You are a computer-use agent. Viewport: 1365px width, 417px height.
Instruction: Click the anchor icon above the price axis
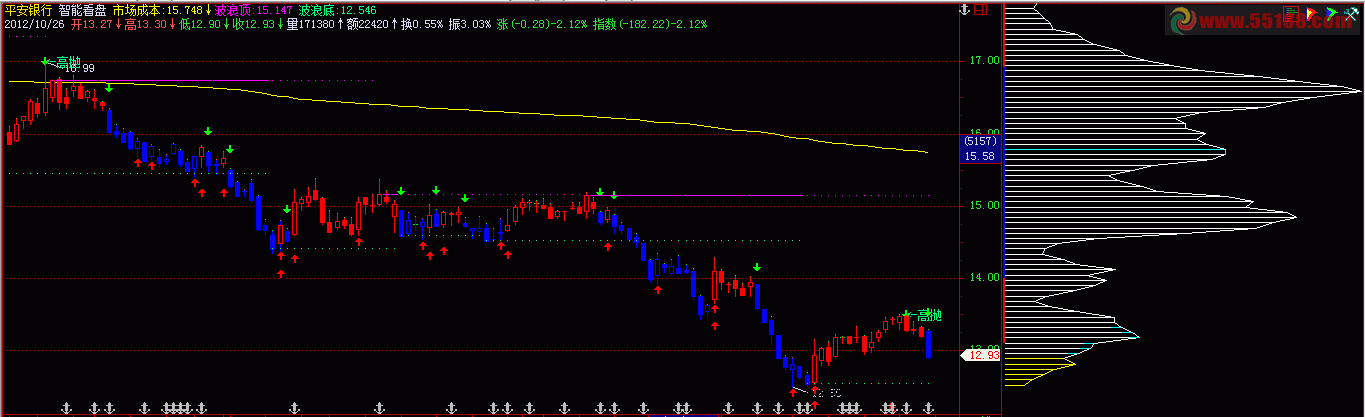click(964, 9)
